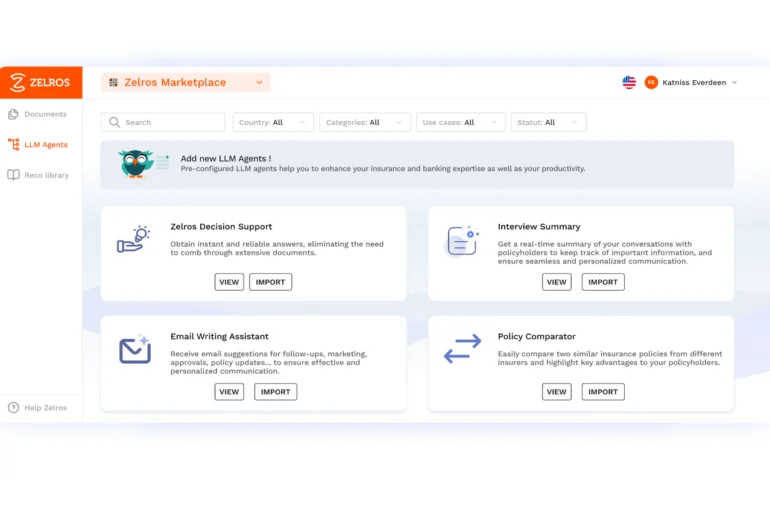770x510 pixels.
Task: Click the marketplace grid icon
Action: (x=113, y=82)
